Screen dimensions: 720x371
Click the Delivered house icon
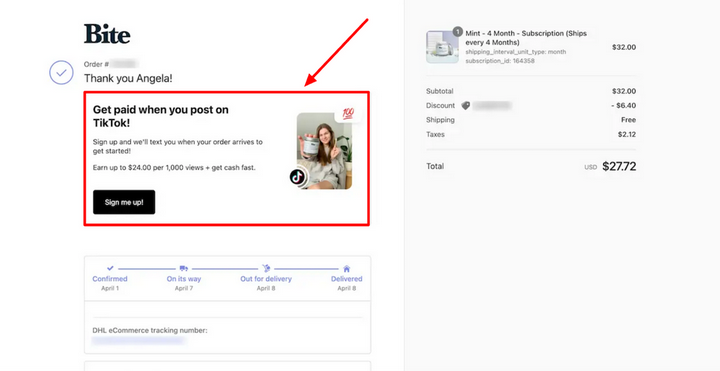point(347,268)
